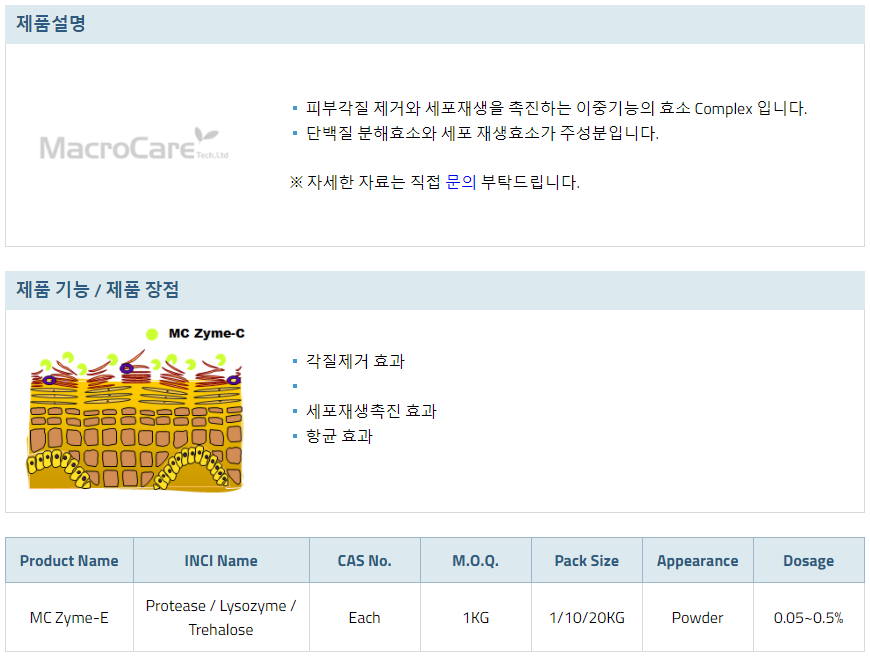
Task: Select the 제품설명 section heading
Action: [50, 24]
